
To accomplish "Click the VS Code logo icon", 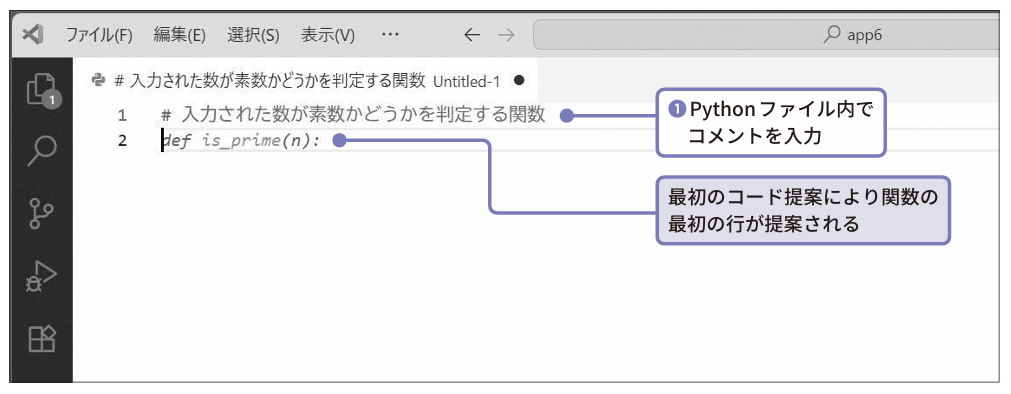I will pos(33,35).
